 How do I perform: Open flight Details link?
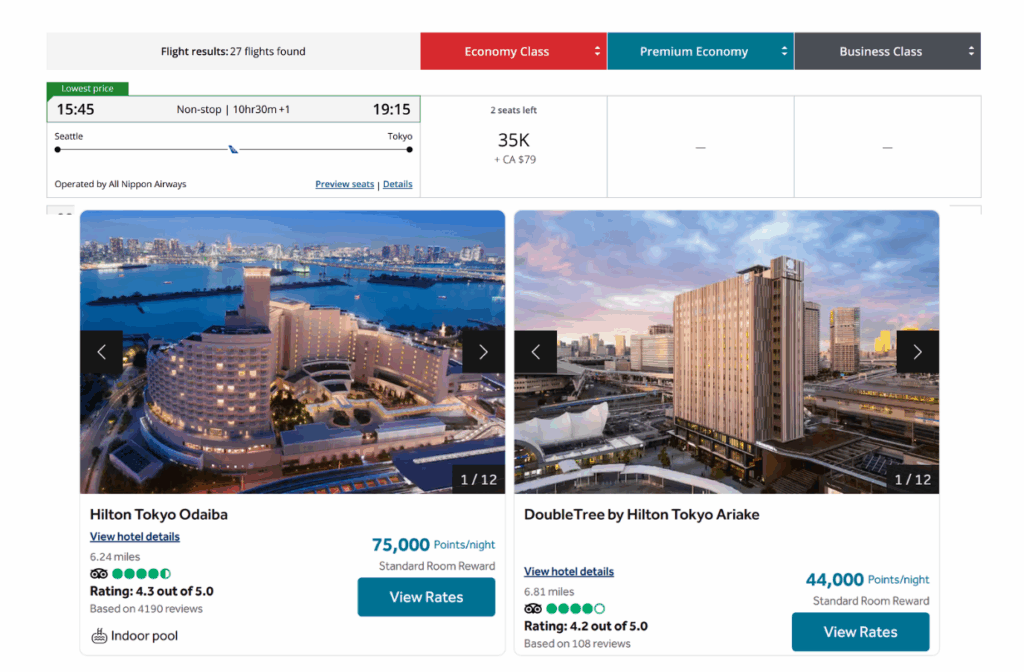pyautogui.click(x=397, y=184)
